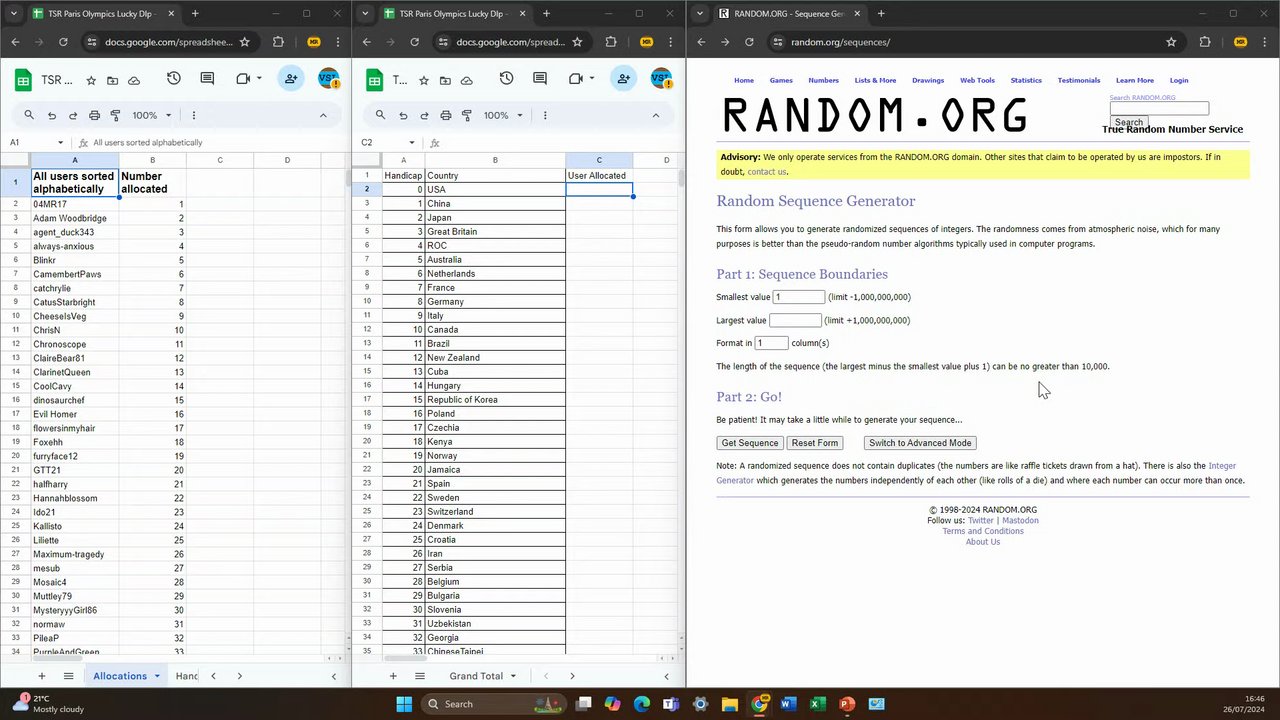The height and width of the screenshot is (720, 1280).
Task: Open Excel from the Windows taskbar
Action: pos(817,704)
